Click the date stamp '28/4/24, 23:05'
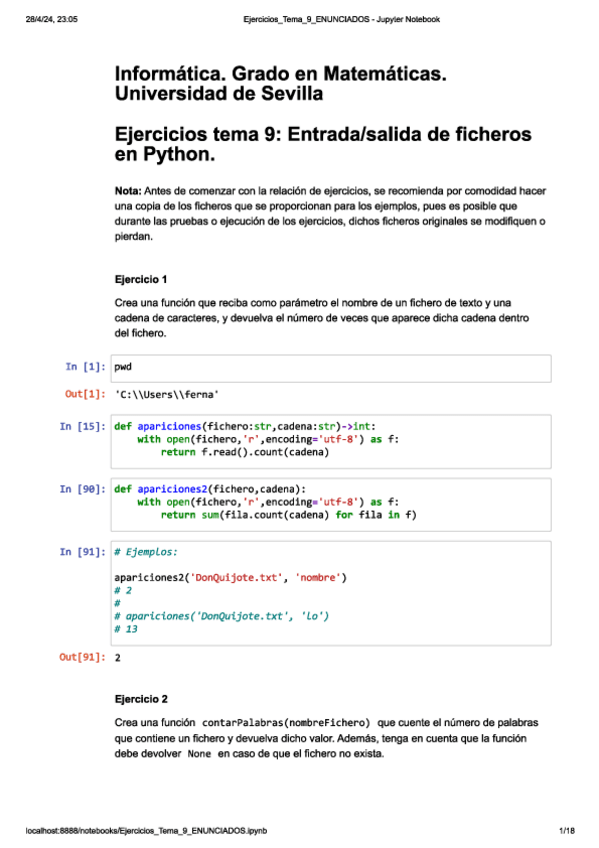Viewport: 599px width, 848px height. coord(51,19)
